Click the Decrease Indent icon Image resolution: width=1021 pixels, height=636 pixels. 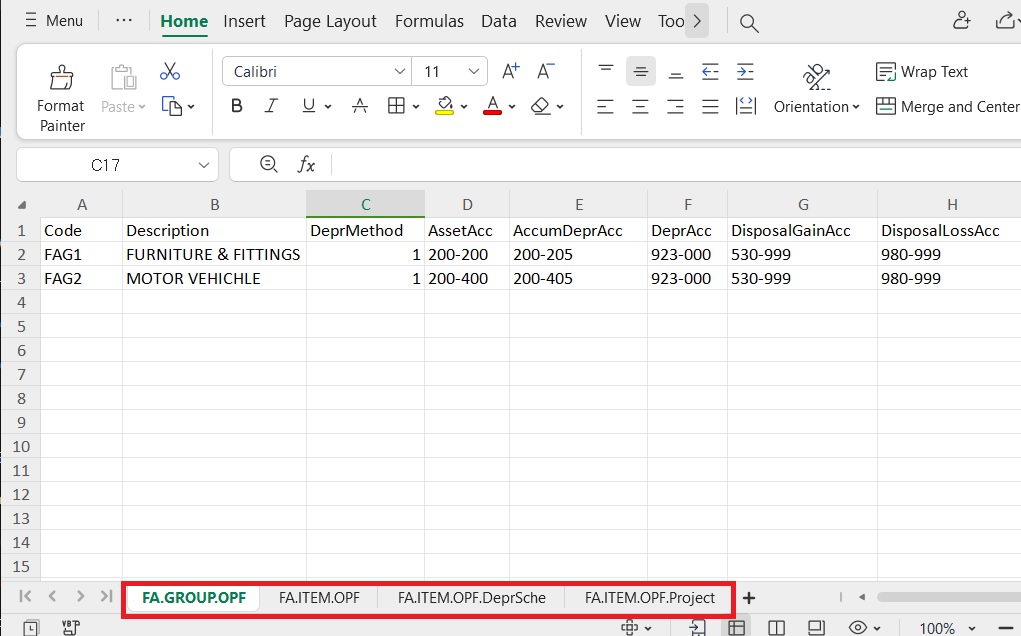(710, 71)
